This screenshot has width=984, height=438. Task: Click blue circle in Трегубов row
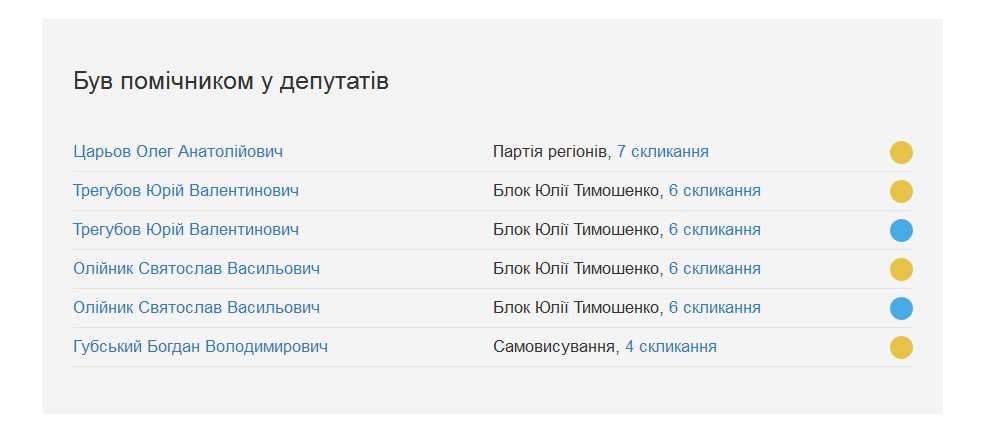pyautogui.click(x=901, y=230)
